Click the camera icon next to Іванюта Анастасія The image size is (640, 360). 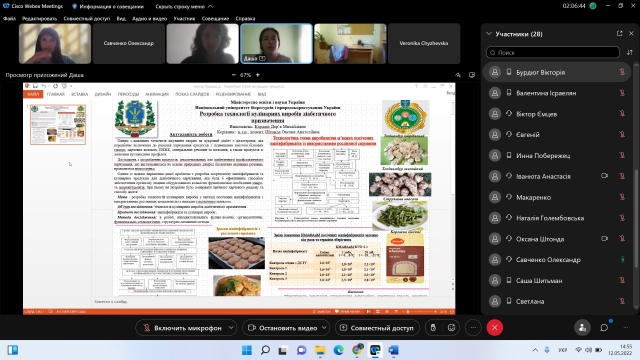coord(604,176)
